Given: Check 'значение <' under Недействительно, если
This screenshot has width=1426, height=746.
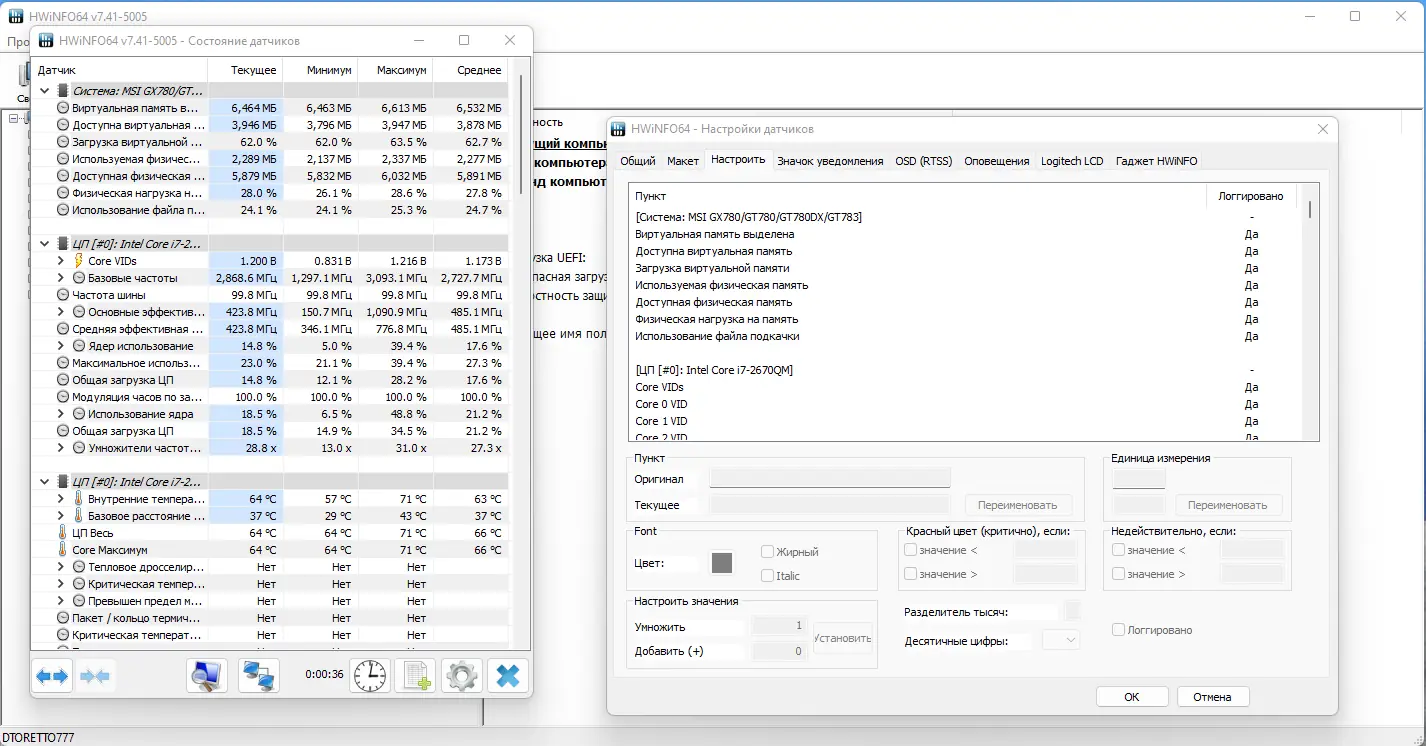Looking at the screenshot, I should (1118, 550).
